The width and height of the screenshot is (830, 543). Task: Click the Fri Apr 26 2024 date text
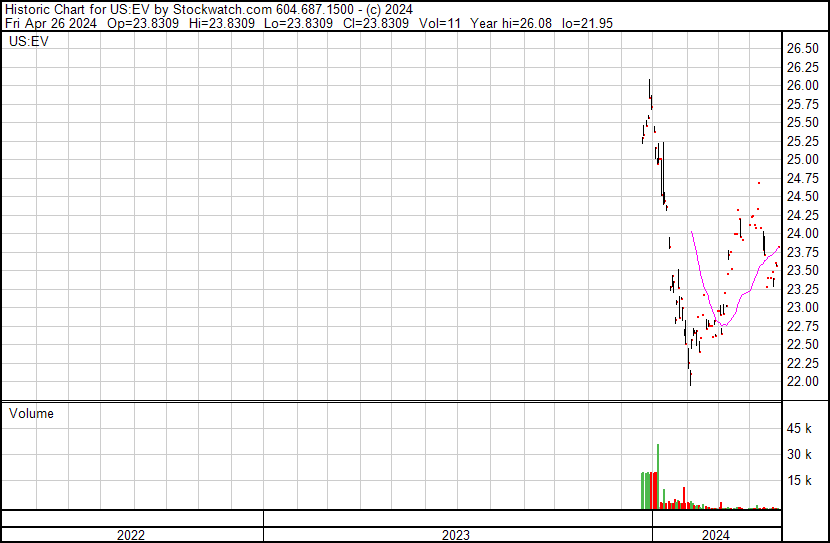click(51, 24)
